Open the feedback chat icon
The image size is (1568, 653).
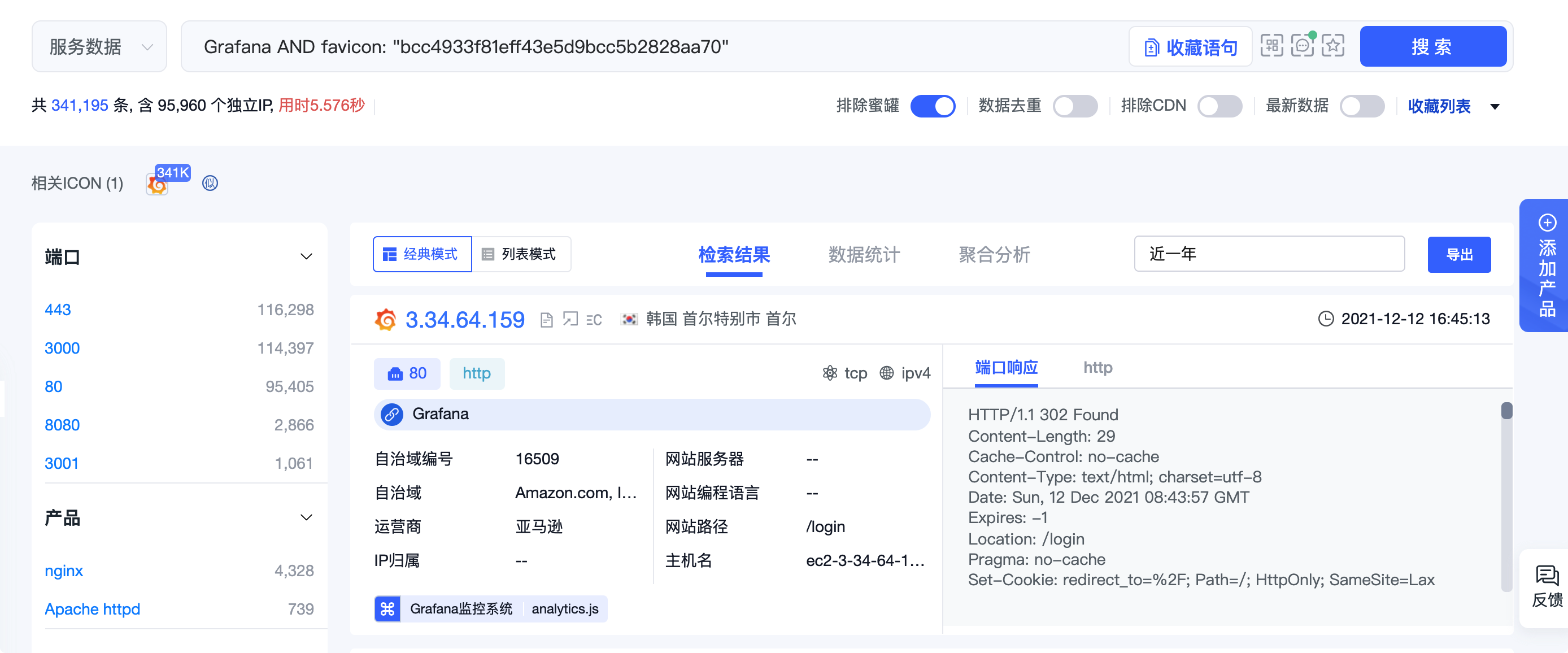[1547, 576]
